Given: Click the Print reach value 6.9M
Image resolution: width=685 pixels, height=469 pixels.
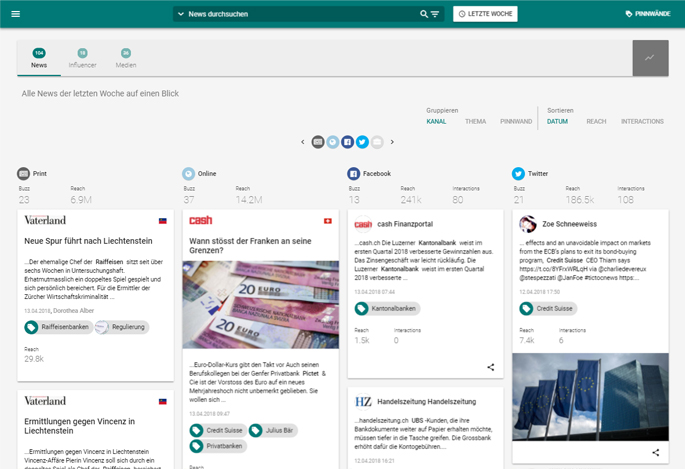Looking at the screenshot, I should (81, 200).
